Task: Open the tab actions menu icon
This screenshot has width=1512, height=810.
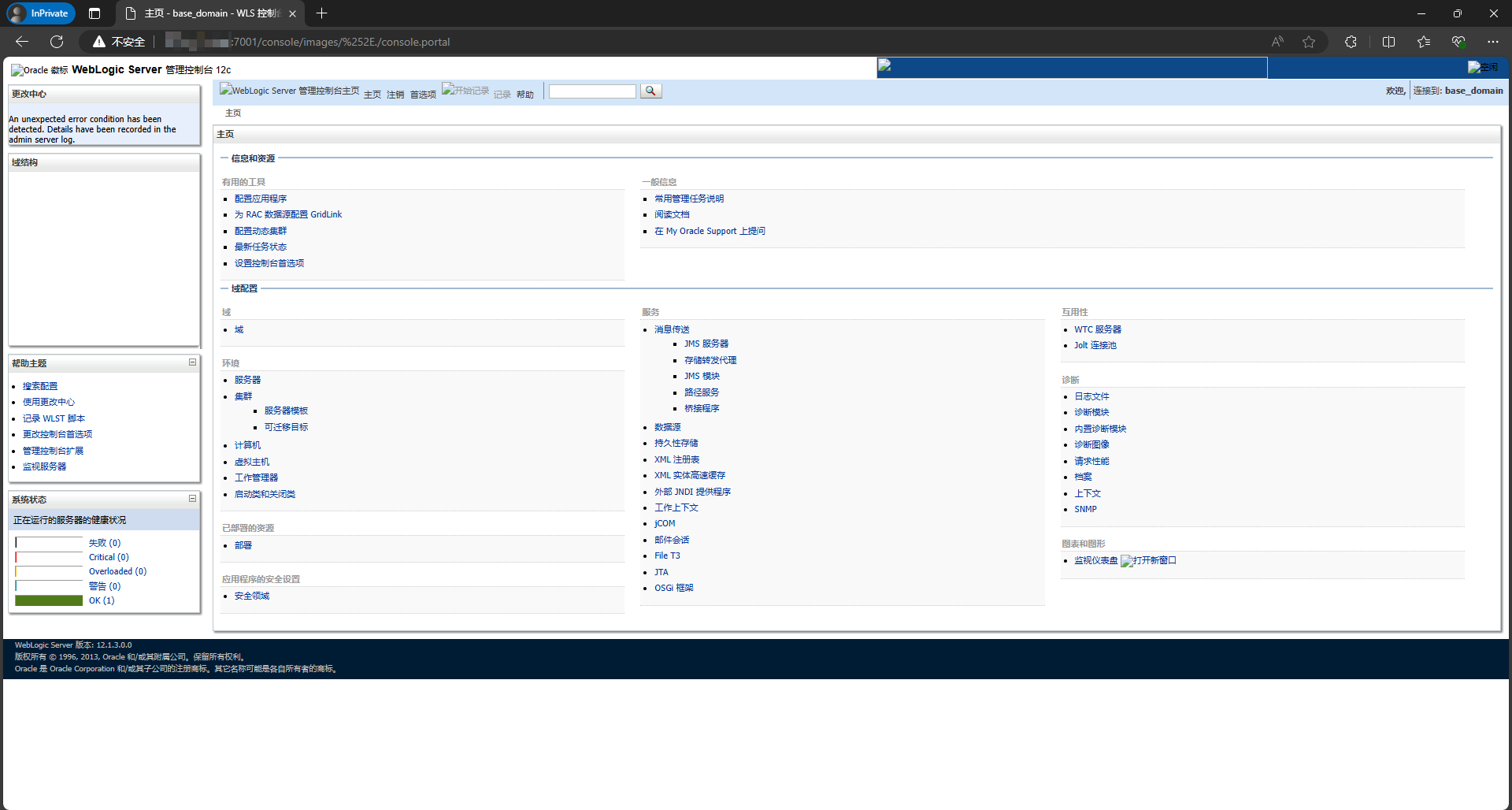Action: [x=94, y=13]
